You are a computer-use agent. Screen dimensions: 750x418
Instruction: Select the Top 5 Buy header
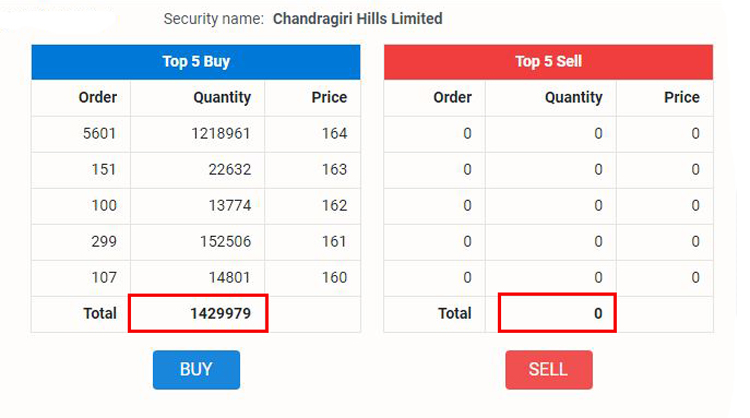point(196,62)
